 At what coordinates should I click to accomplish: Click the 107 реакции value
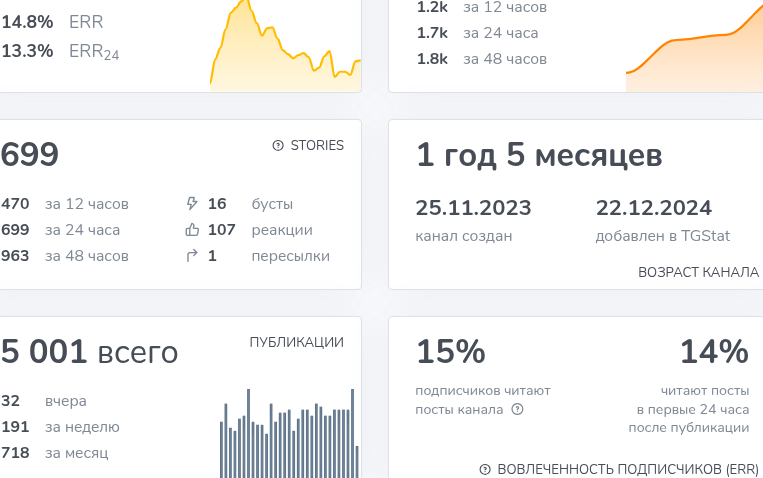(221, 229)
